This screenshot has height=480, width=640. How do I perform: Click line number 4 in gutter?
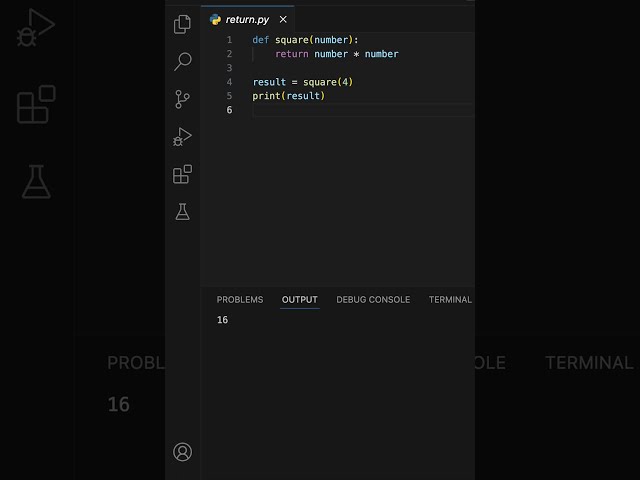[229, 82]
